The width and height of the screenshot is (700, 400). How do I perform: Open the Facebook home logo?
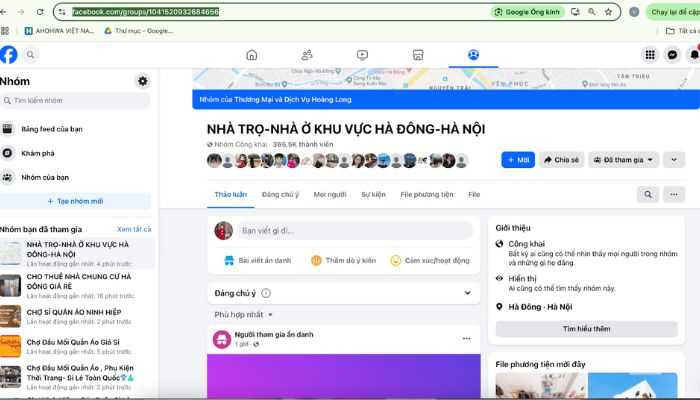click(8, 55)
